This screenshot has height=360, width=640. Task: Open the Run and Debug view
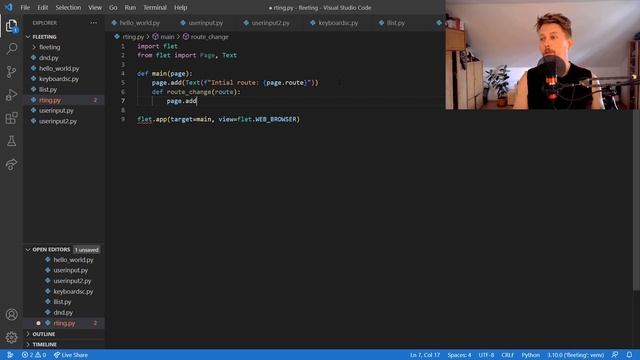[11, 95]
